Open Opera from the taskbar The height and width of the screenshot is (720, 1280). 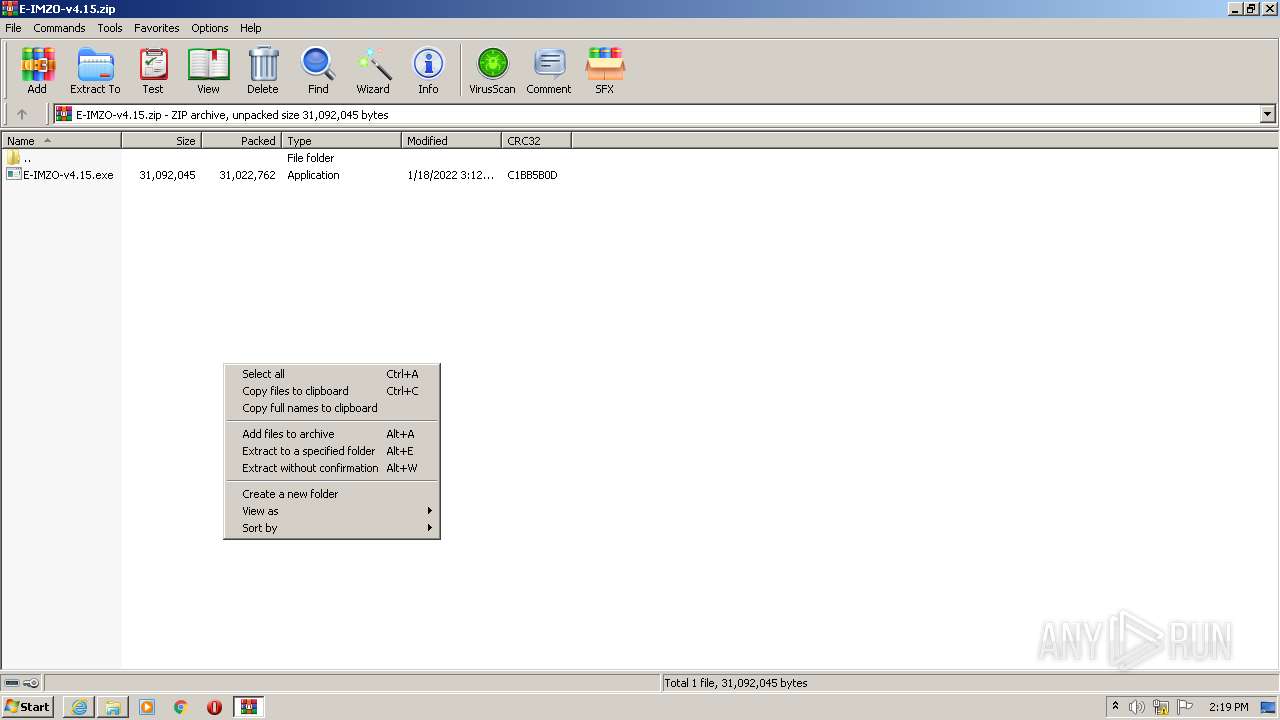(214, 707)
